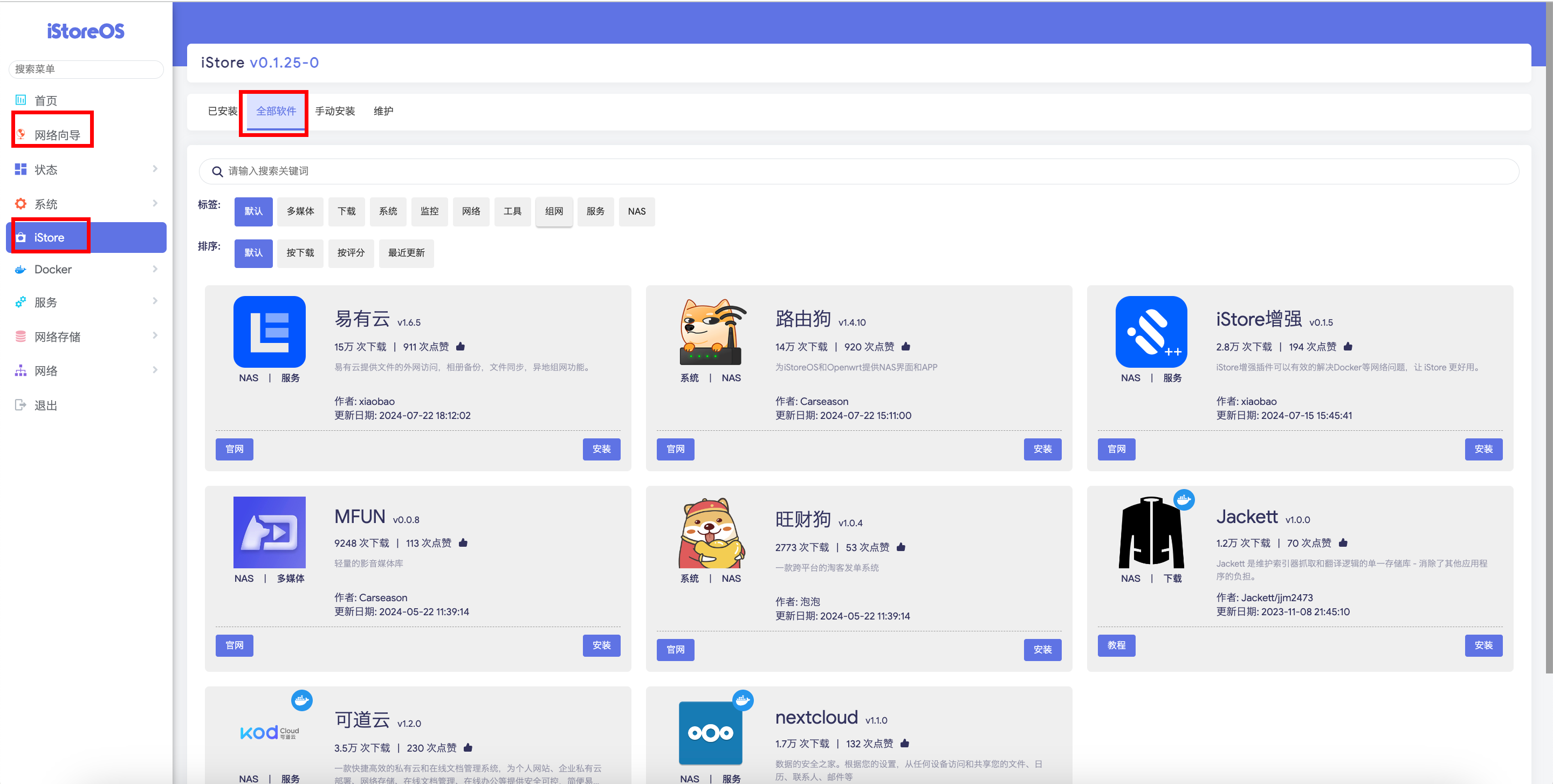Open the MFUN app icon
The height and width of the screenshot is (784, 1553).
coord(270,532)
